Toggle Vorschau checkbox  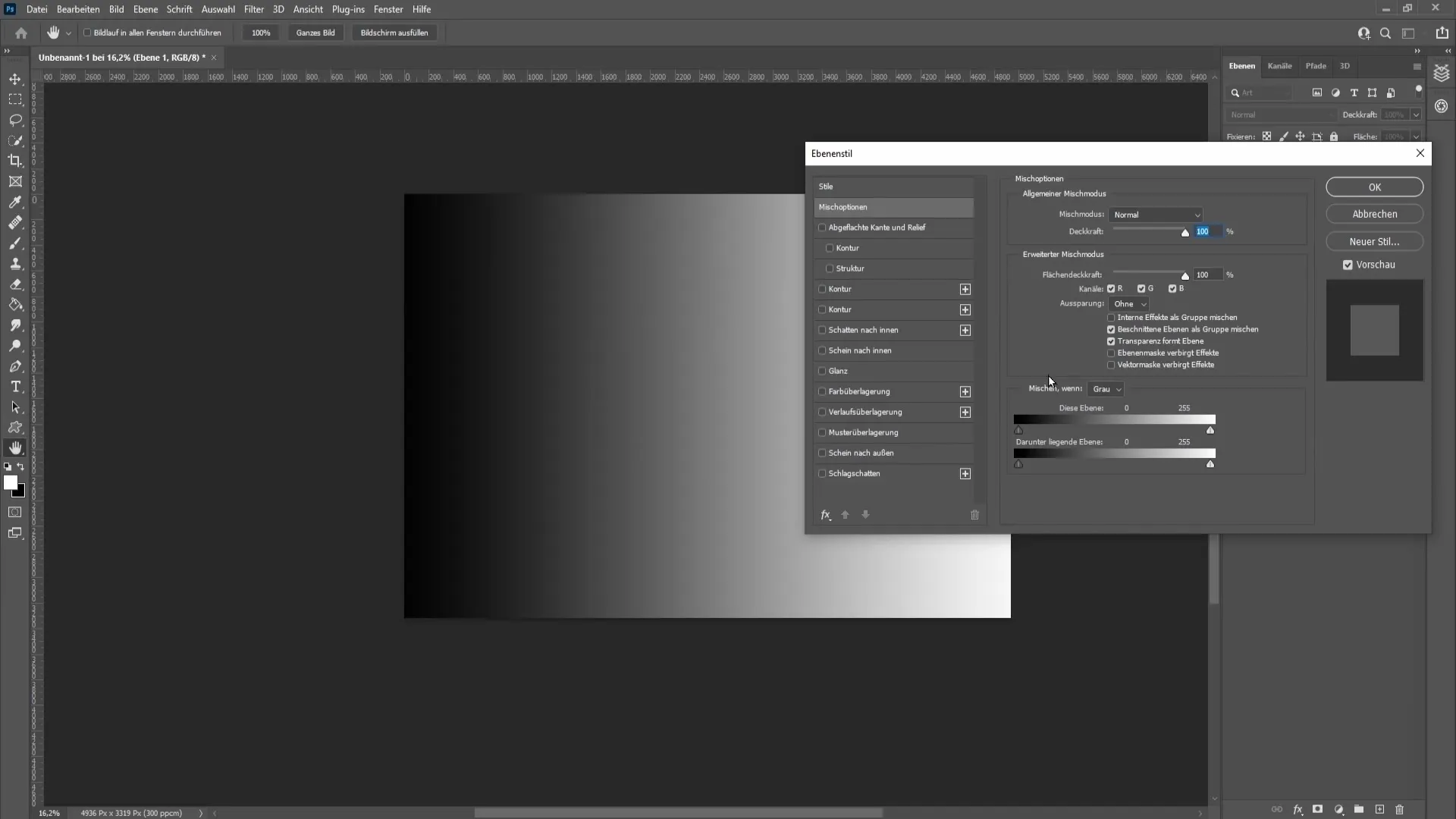(1348, 265)
